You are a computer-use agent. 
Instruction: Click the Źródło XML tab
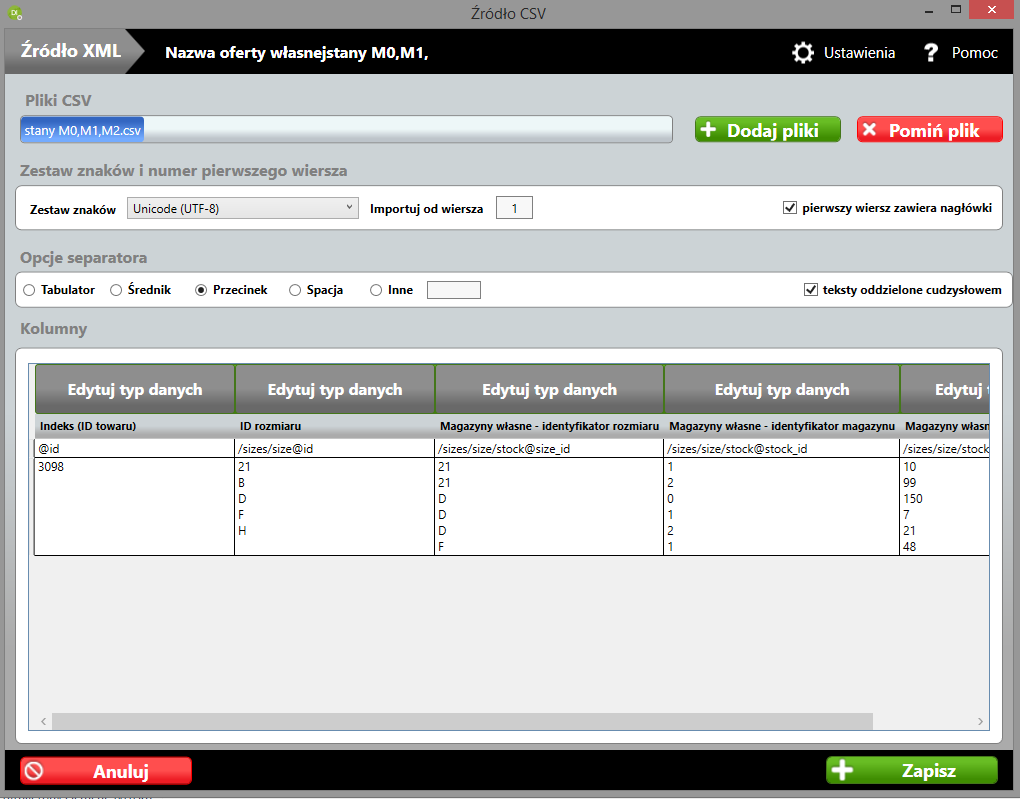click(x=70, y=52)
